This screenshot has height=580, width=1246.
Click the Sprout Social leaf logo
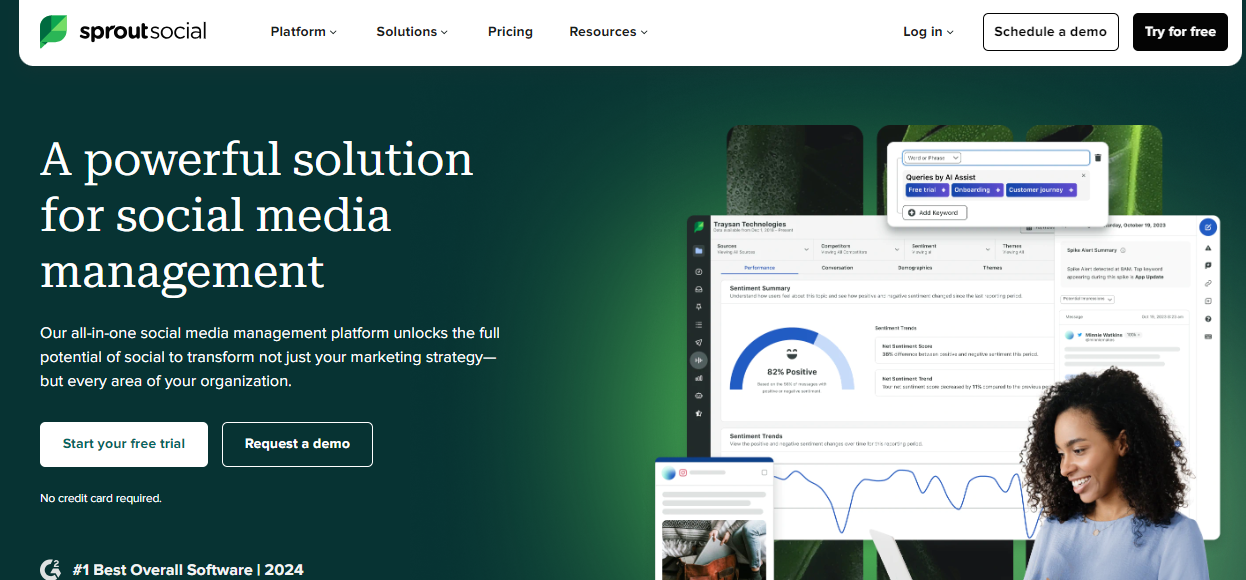53,32
